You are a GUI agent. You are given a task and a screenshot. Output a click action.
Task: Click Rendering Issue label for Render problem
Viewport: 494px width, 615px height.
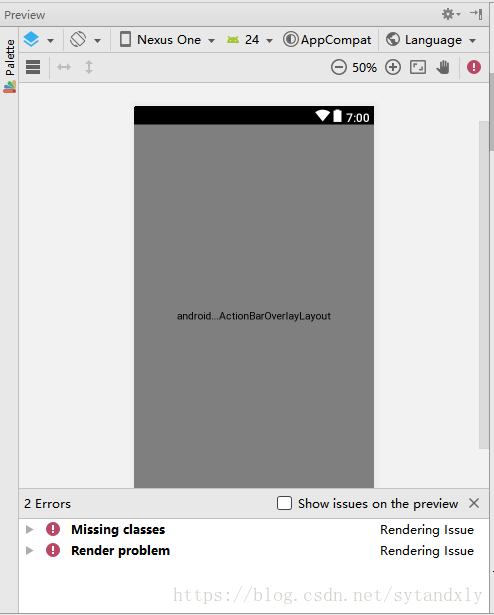tap(427, 551)
